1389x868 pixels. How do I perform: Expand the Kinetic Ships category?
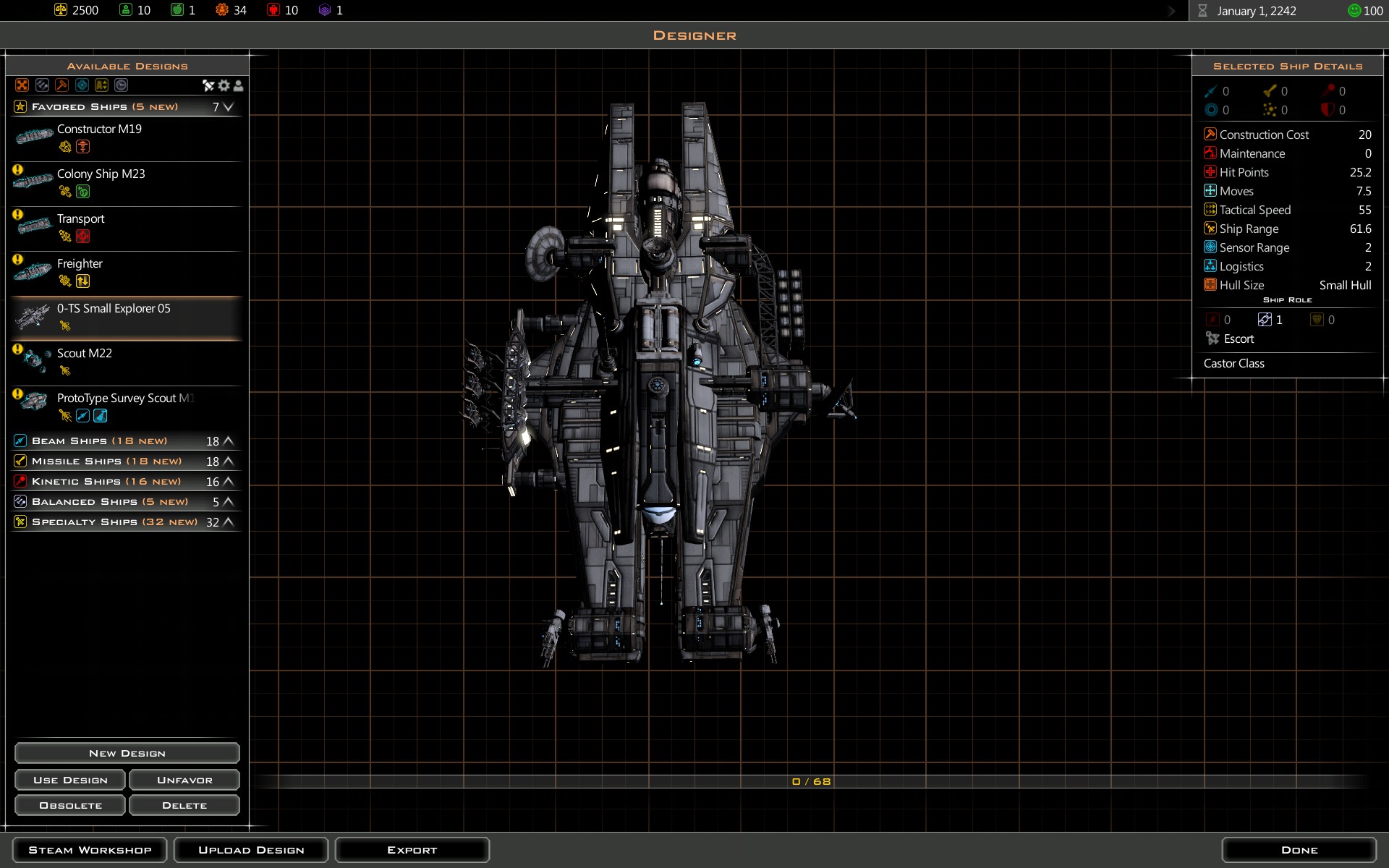(229, 481)
